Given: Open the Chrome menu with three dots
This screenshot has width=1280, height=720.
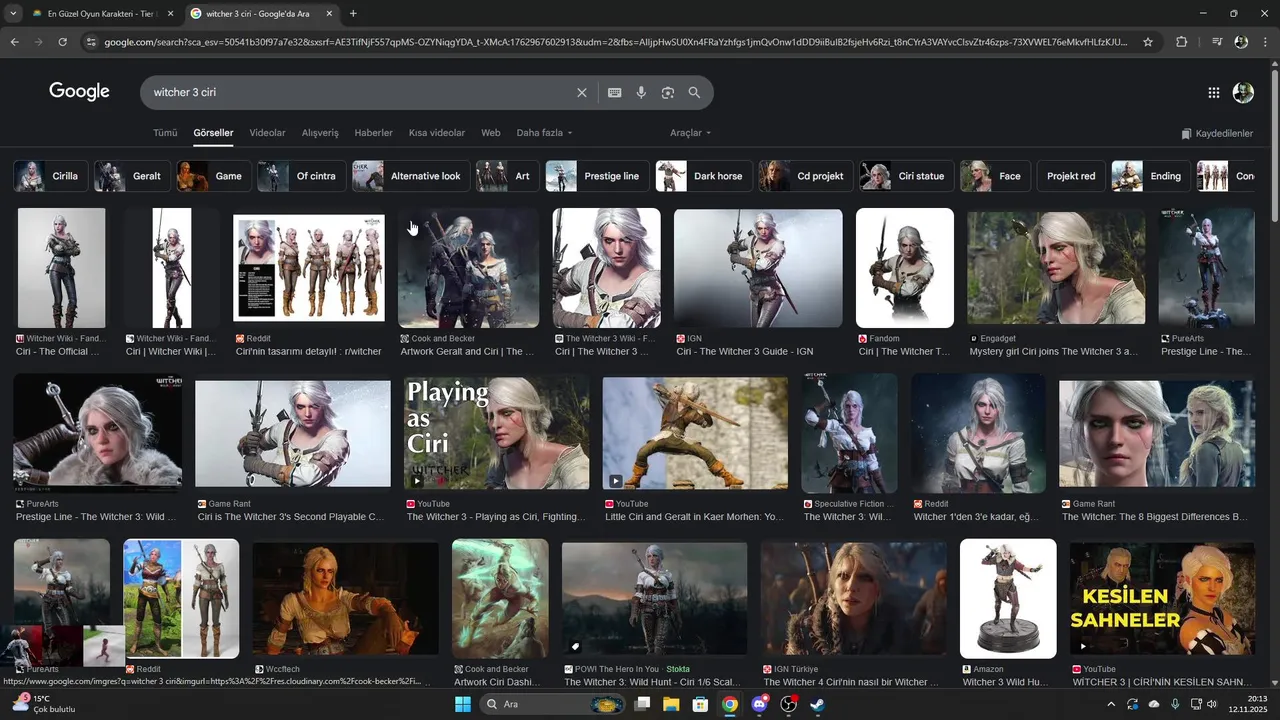Looking at the screenshot, I should (1265, 42).
